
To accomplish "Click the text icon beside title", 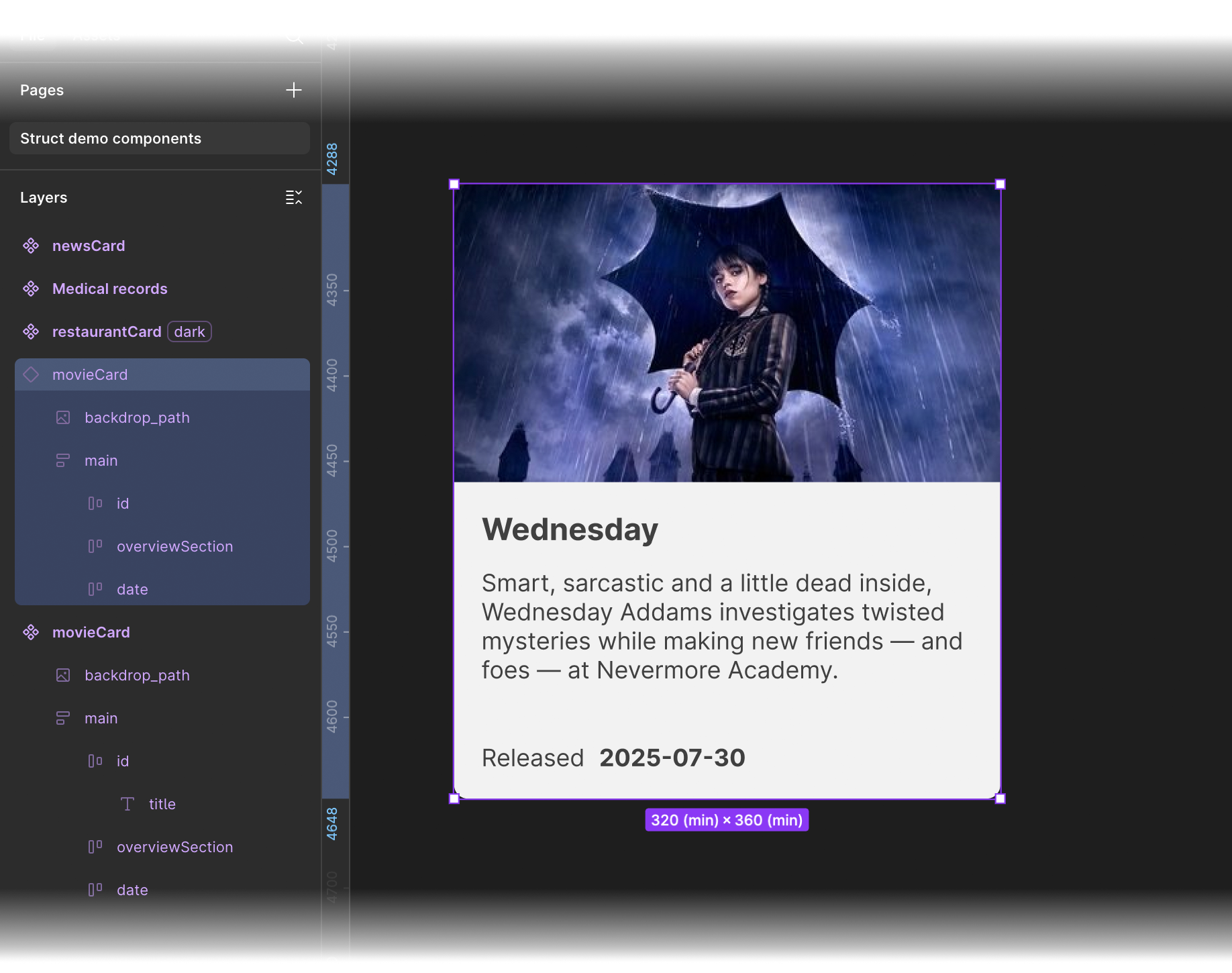I will coord(127,803).
